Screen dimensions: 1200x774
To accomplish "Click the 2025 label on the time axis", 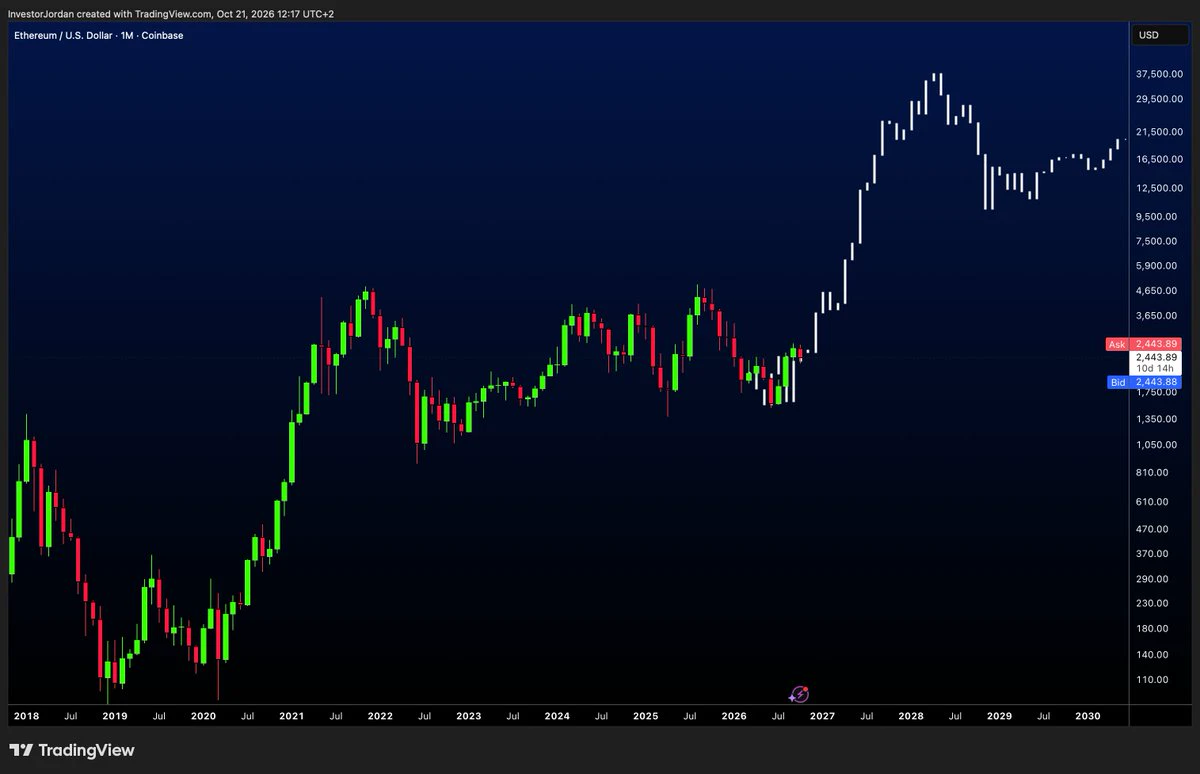I will coord(645,717).
